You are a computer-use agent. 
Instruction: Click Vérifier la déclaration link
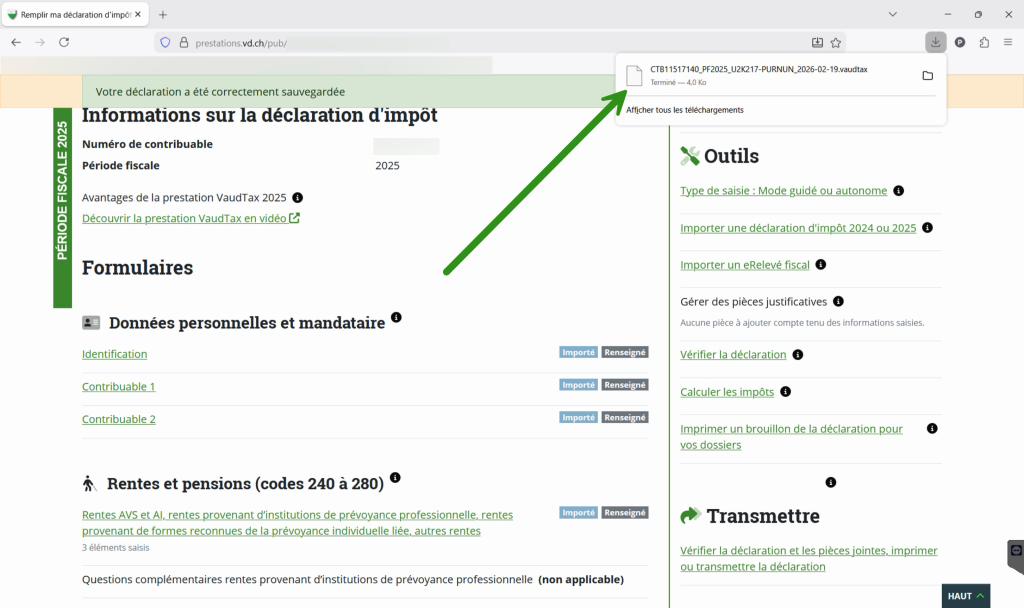tap(733, 355)
